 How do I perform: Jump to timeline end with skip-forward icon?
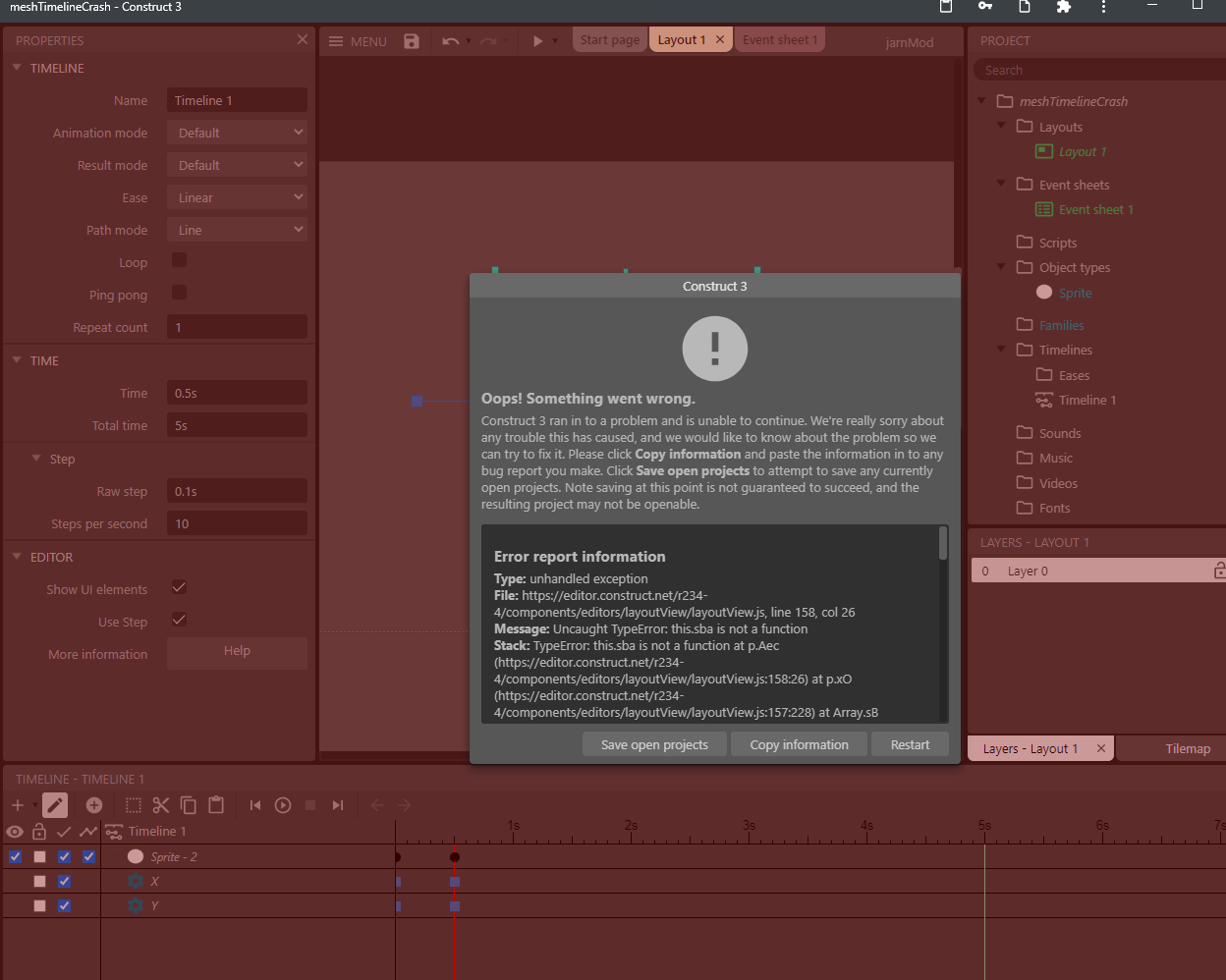tap(338, 805)
